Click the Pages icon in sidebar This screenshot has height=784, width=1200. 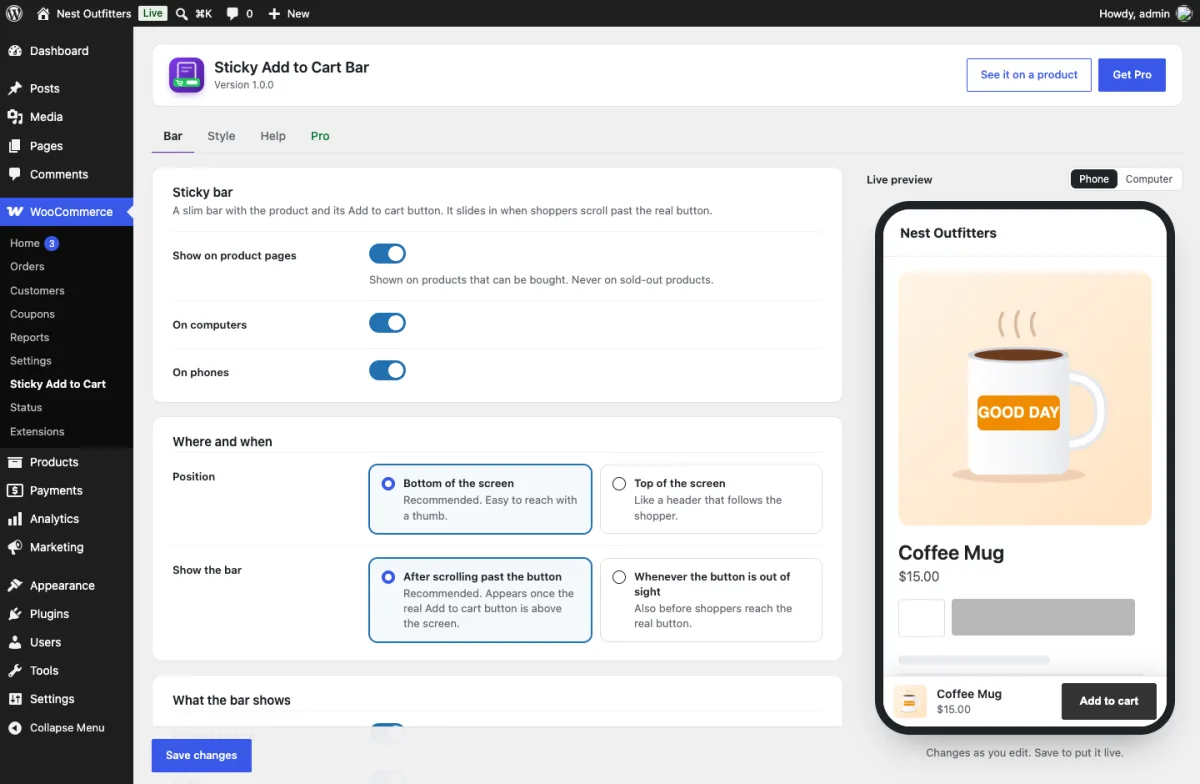(x=15, y=146)
